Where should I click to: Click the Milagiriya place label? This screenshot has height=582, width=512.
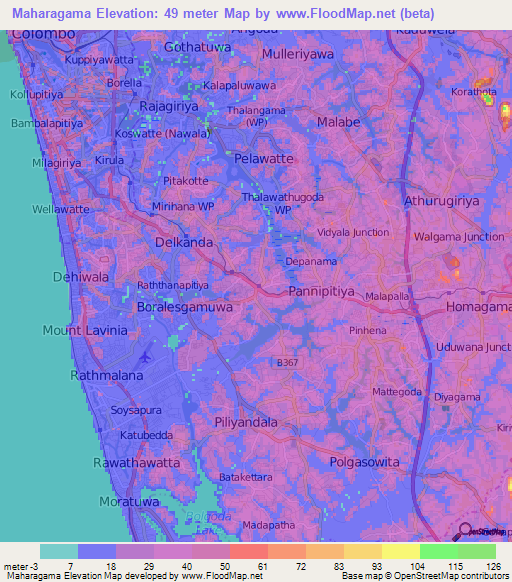pos(56,163)
